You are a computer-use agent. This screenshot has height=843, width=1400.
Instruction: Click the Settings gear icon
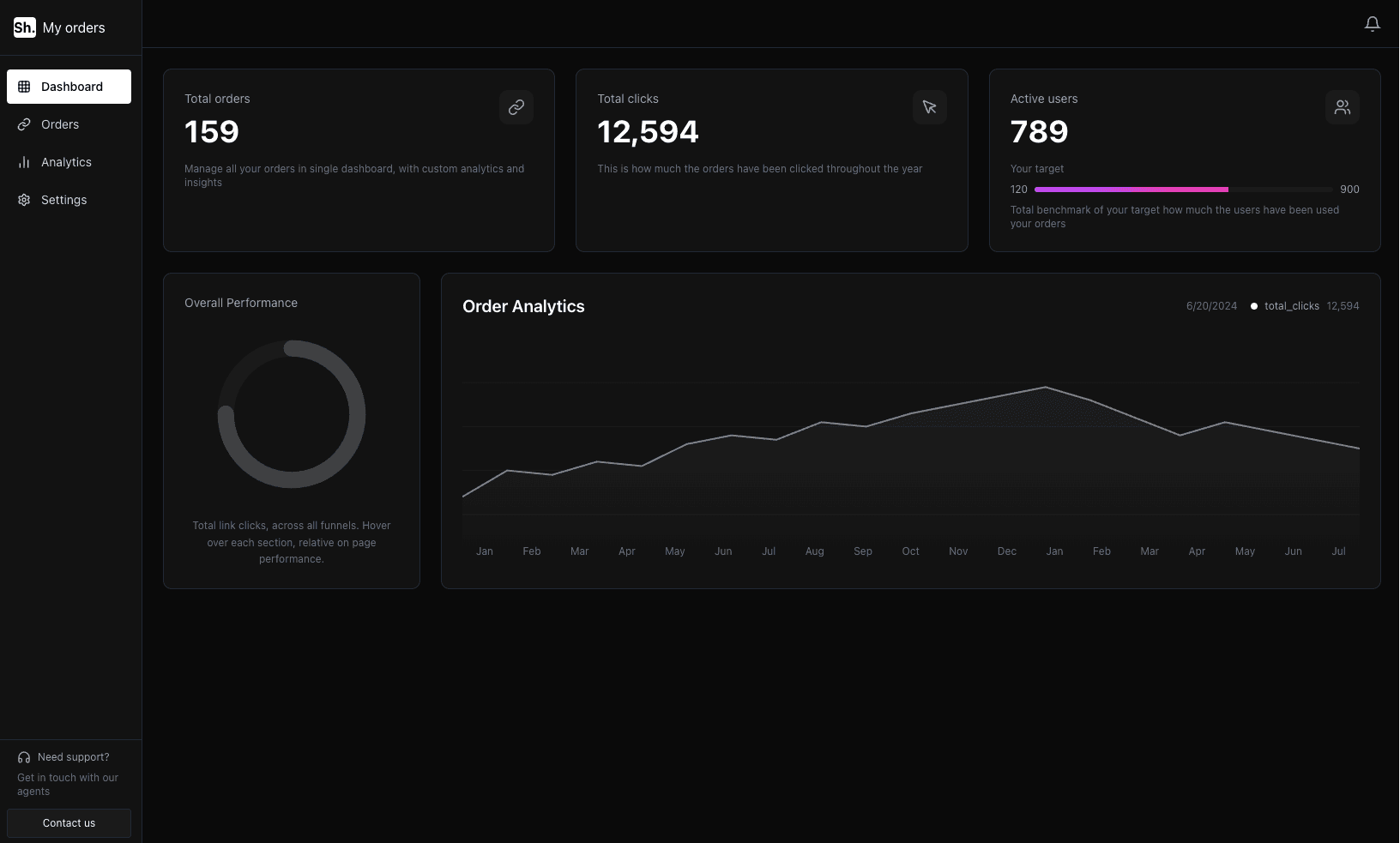click(23, 199)
